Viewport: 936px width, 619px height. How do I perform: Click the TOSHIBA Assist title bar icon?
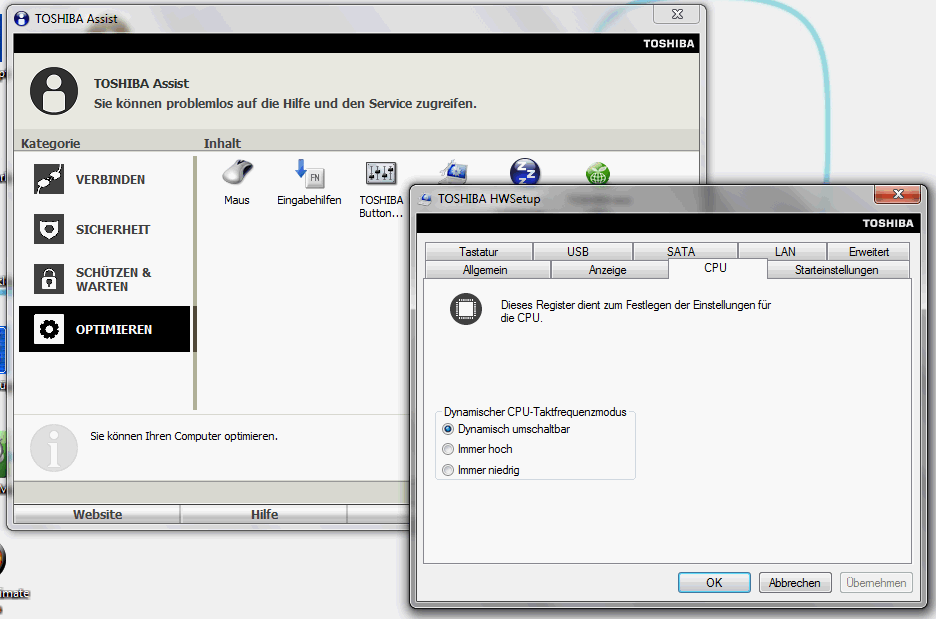tap(21, 19)
